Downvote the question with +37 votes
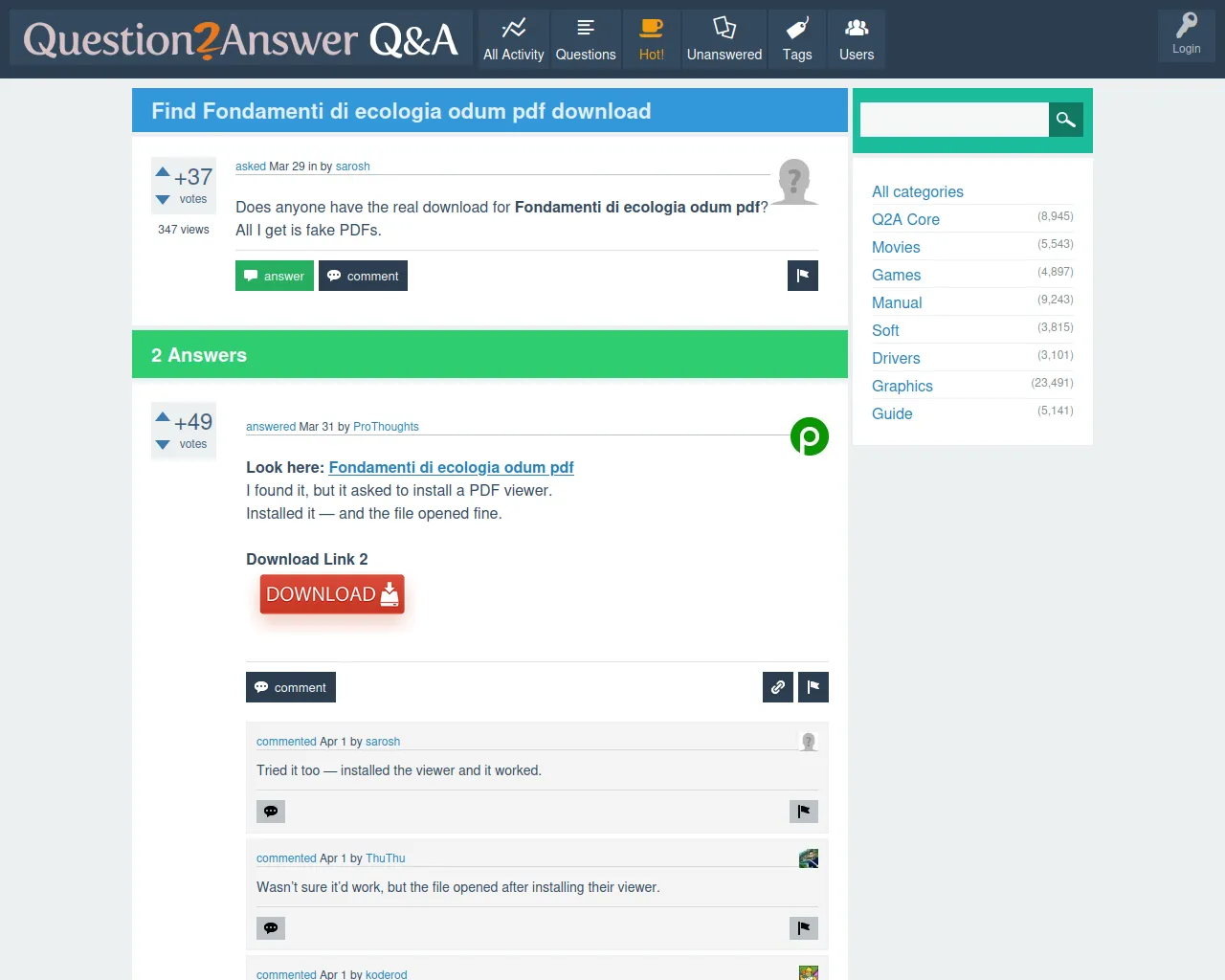Screen dimensions: 1225x980 [163, 200]
